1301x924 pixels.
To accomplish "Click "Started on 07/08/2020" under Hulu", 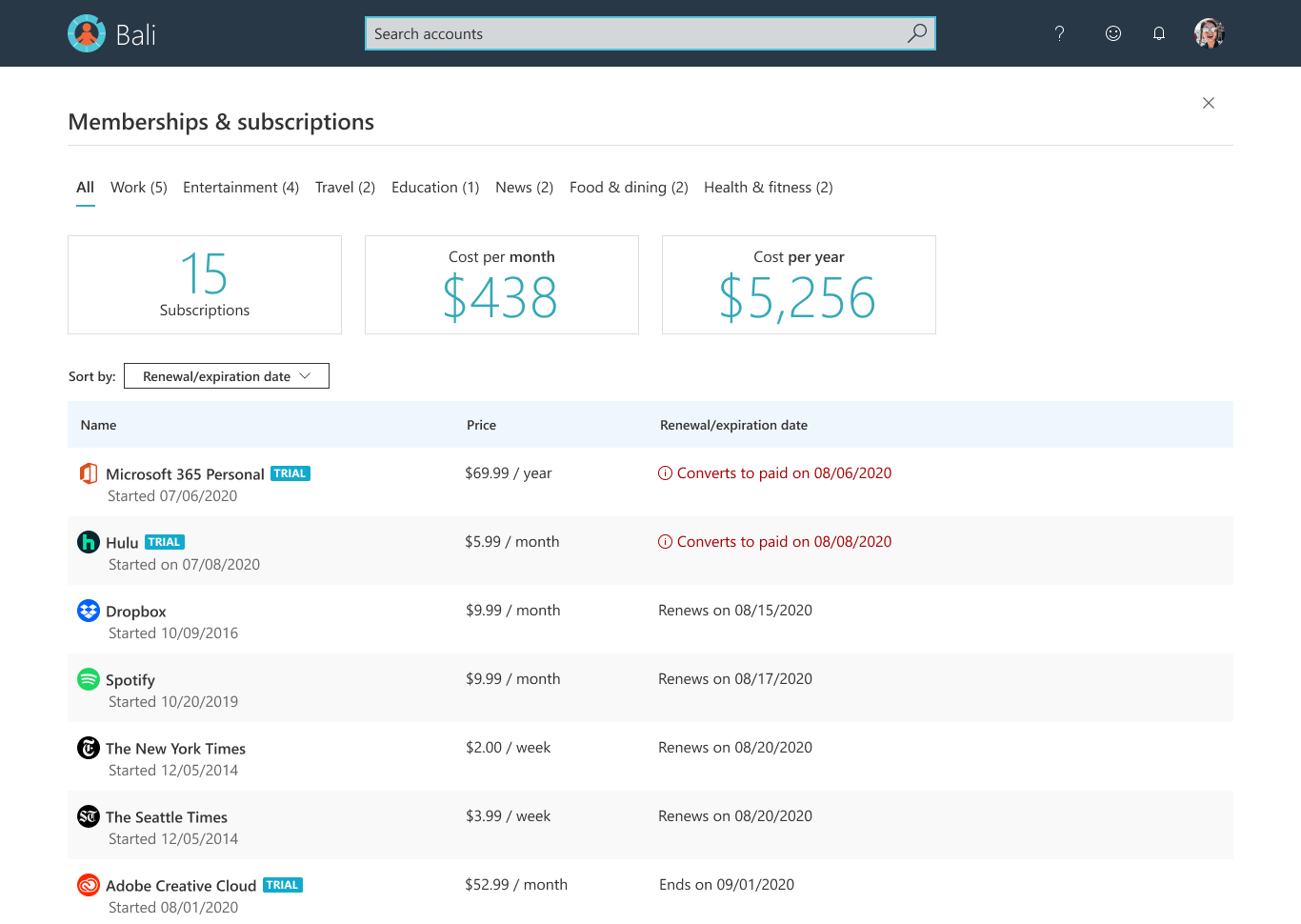I will click(184, 565).
